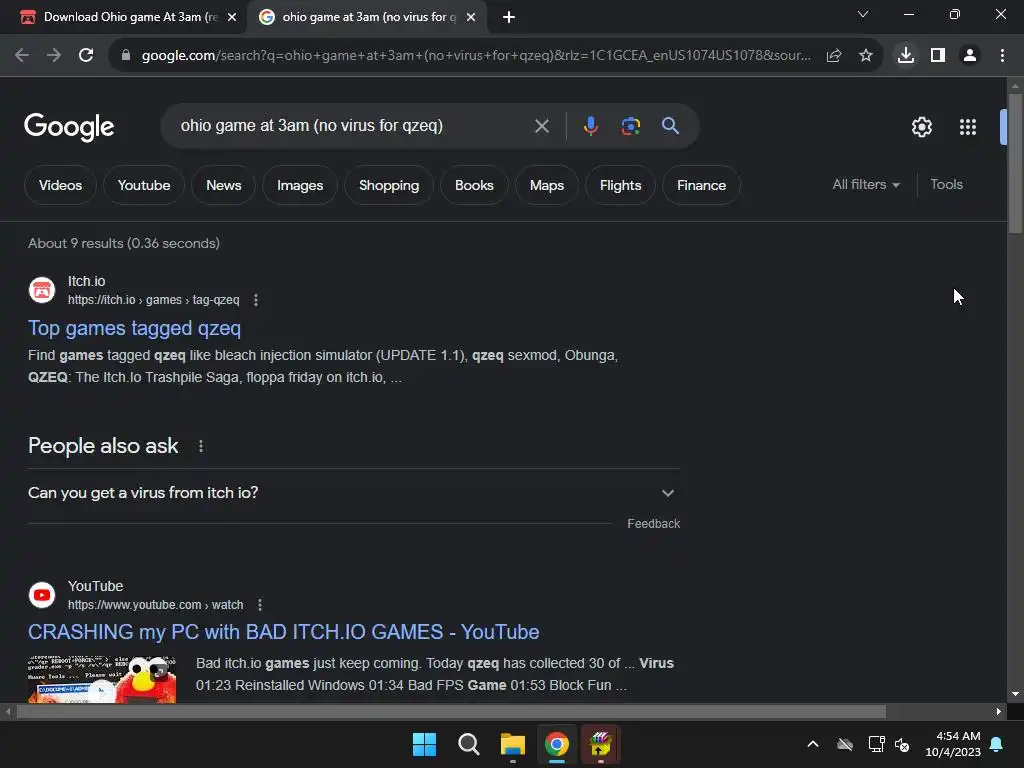The width and height of the screenshot is (1024, 768).
Task: Switch to Images results
Action: tap(300, 185)
